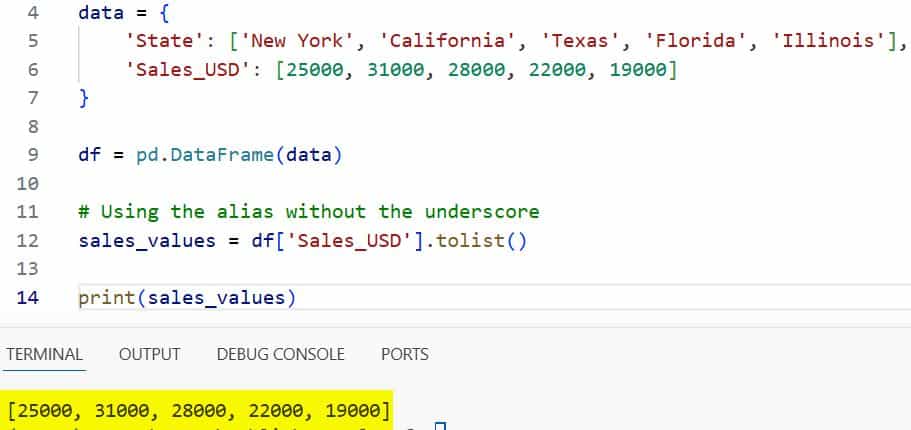Click line number 7 in gutter

click(33, 98)
